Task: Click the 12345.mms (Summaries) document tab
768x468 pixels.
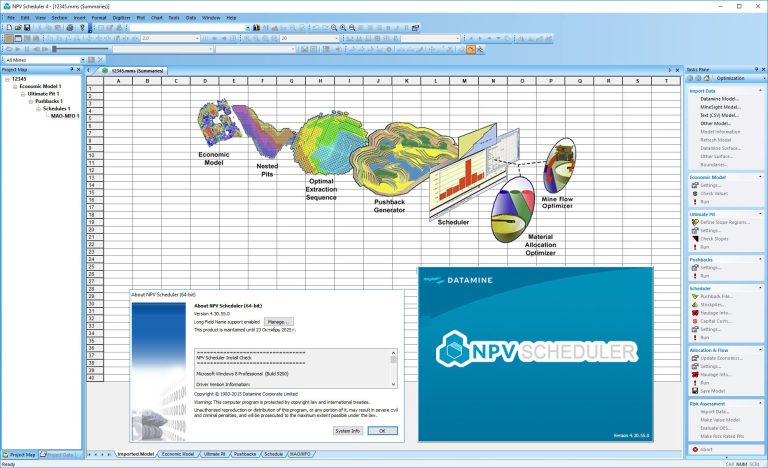Action: point(133,71)
